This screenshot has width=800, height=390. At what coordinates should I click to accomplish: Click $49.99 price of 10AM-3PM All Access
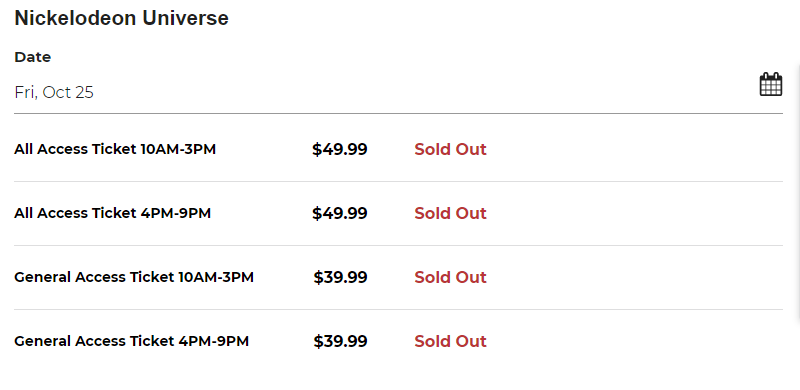(340, 150)
